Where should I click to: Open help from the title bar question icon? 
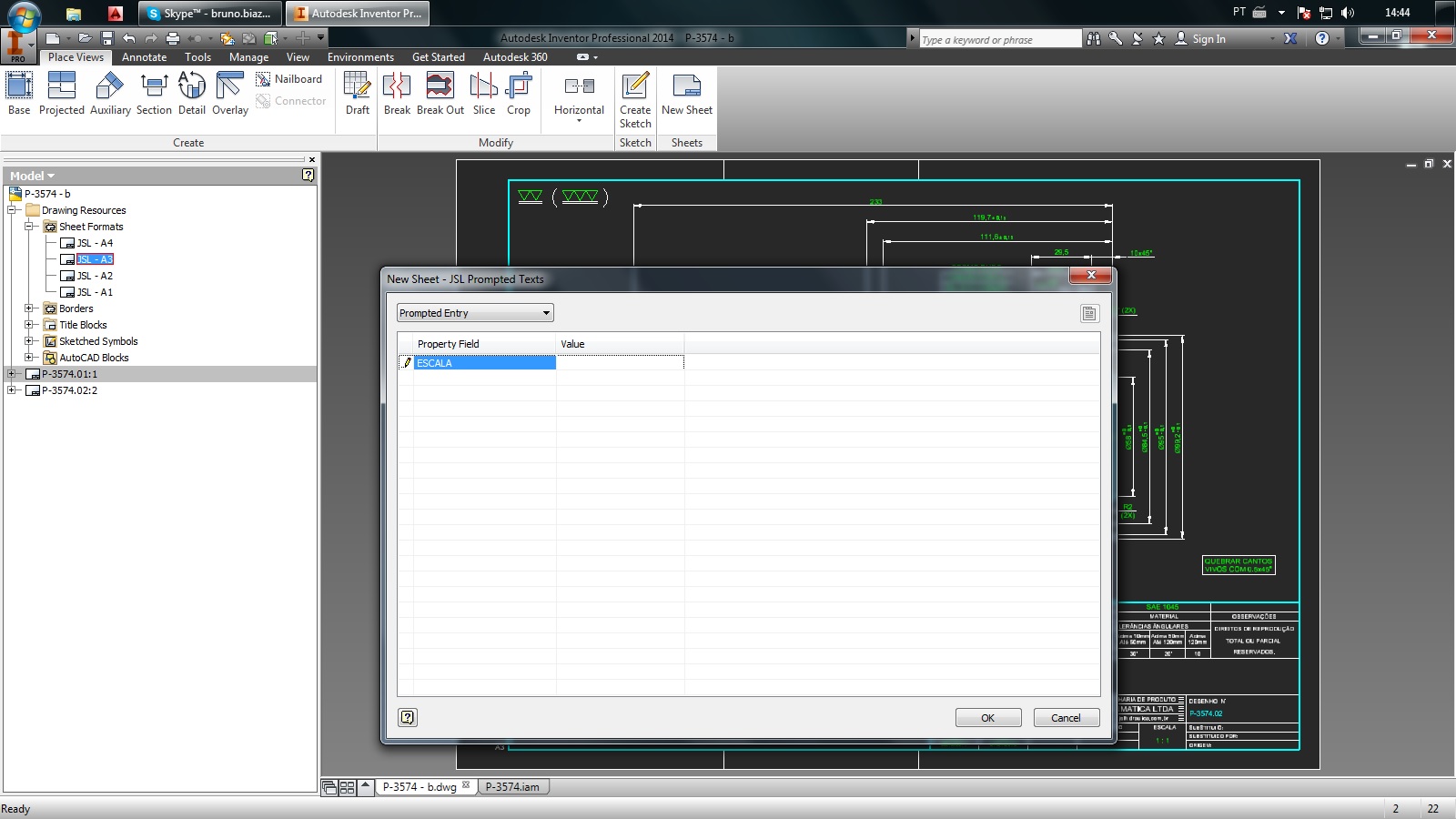(x=1322, y=38)
